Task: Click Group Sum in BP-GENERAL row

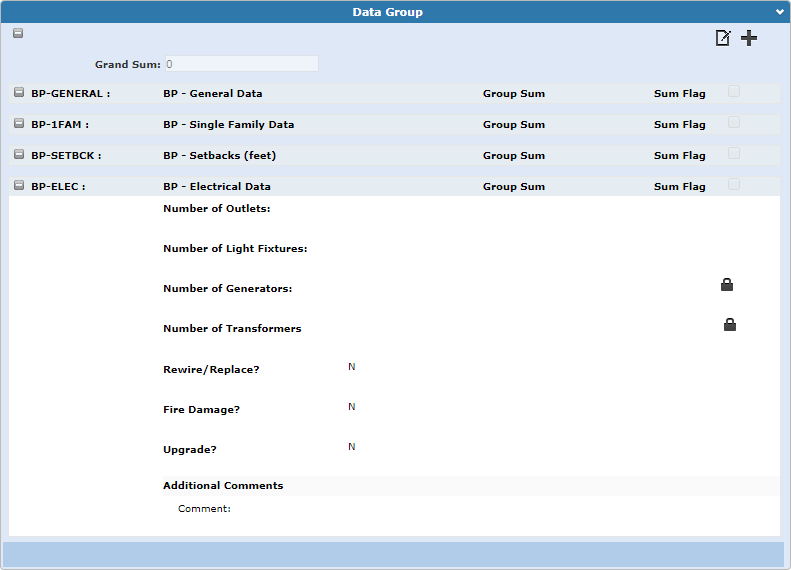Action: coord(514,93)
